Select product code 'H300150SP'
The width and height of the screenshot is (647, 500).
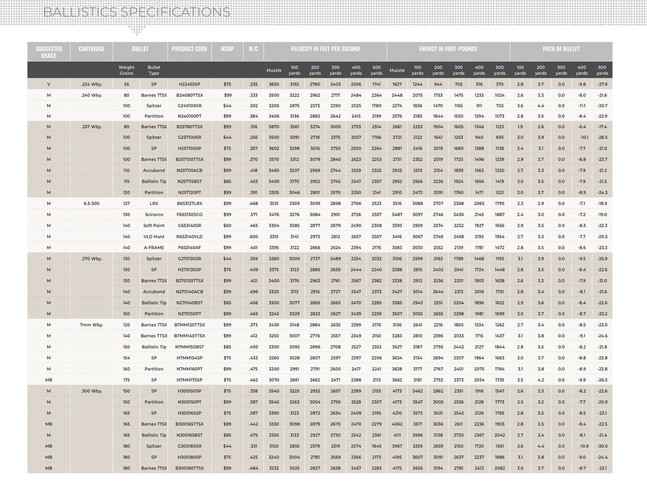[189, 391]
